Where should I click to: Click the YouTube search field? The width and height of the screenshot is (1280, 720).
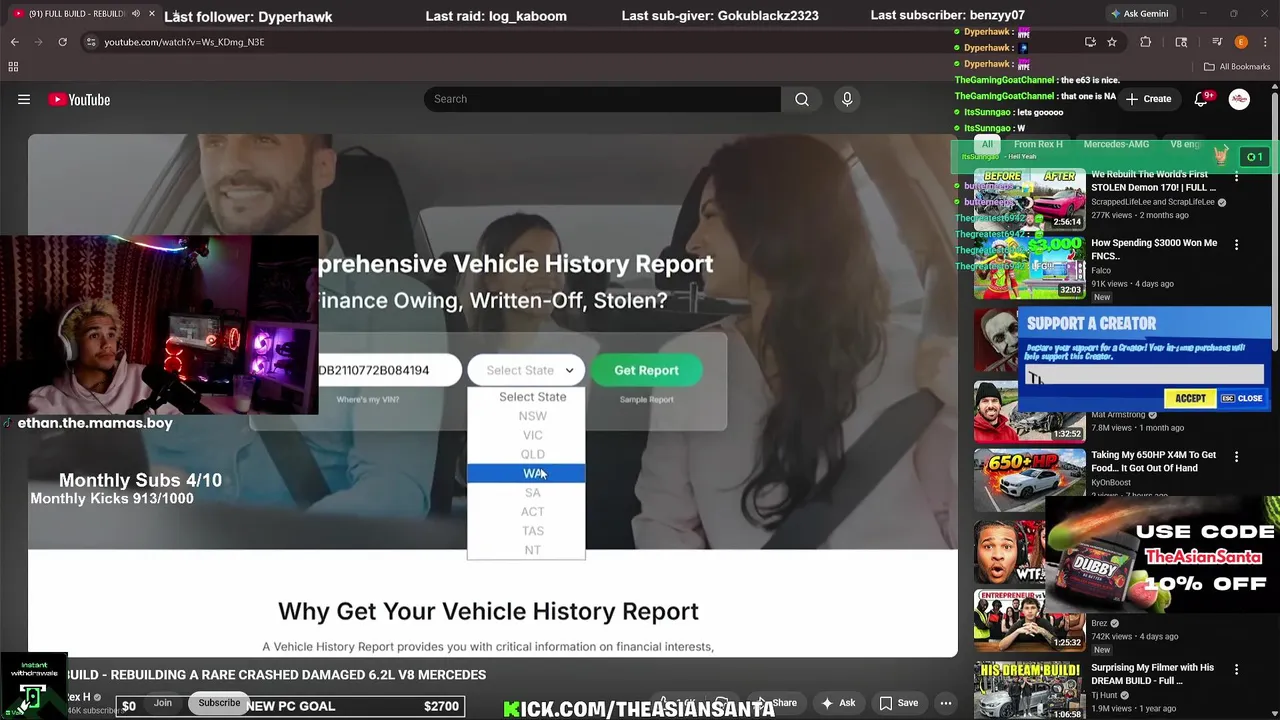tap(602, 99)
